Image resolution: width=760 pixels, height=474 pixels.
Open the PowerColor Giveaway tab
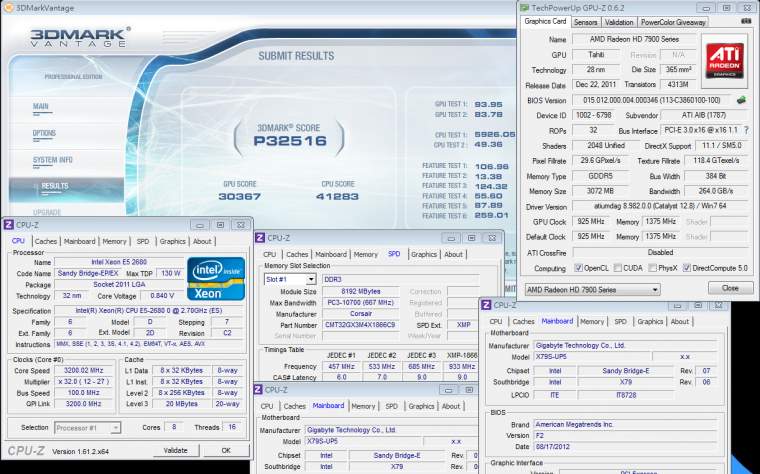click(672, 22)
